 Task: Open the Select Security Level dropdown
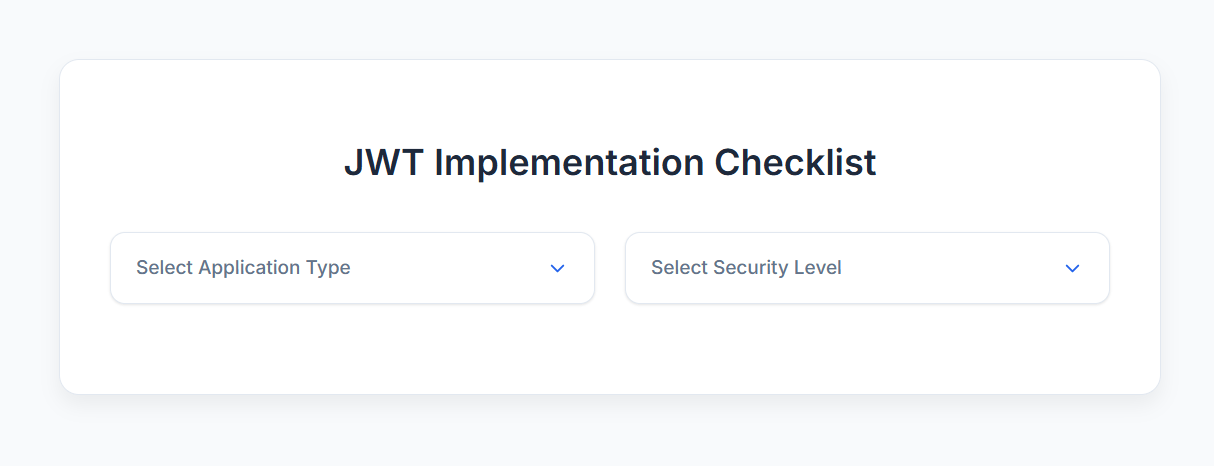pyautogui.click(x=867, y=268)
